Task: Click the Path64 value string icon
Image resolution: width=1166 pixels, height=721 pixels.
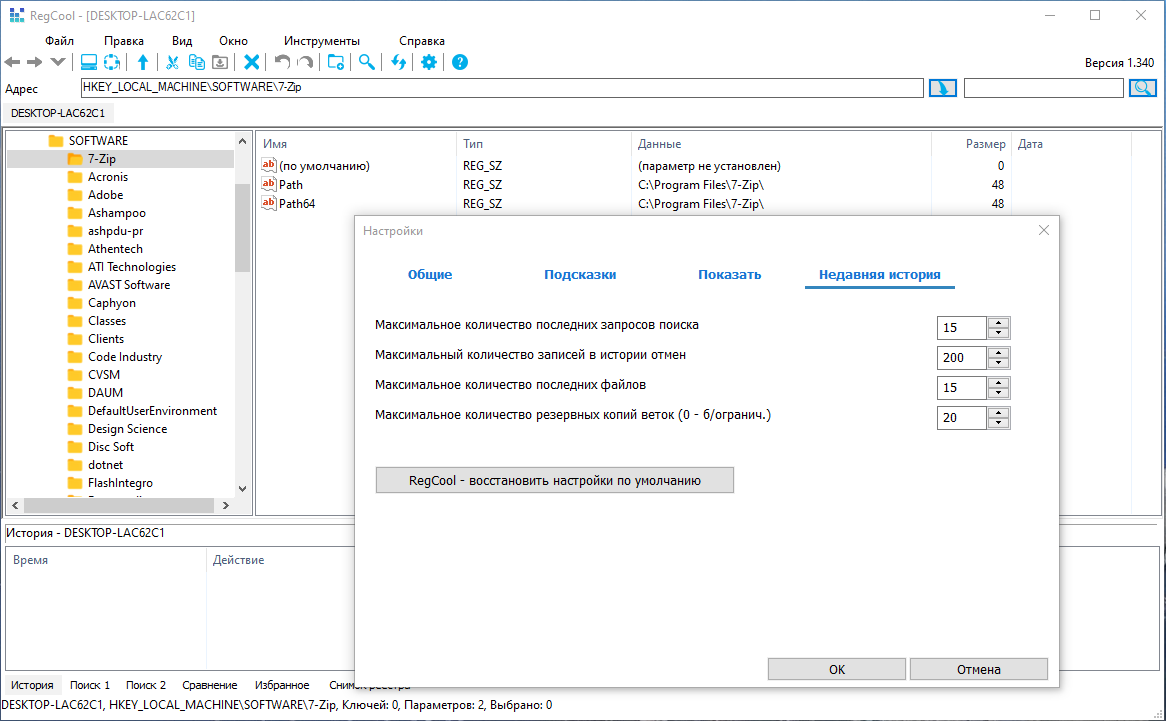Action: tap(269, 202)
